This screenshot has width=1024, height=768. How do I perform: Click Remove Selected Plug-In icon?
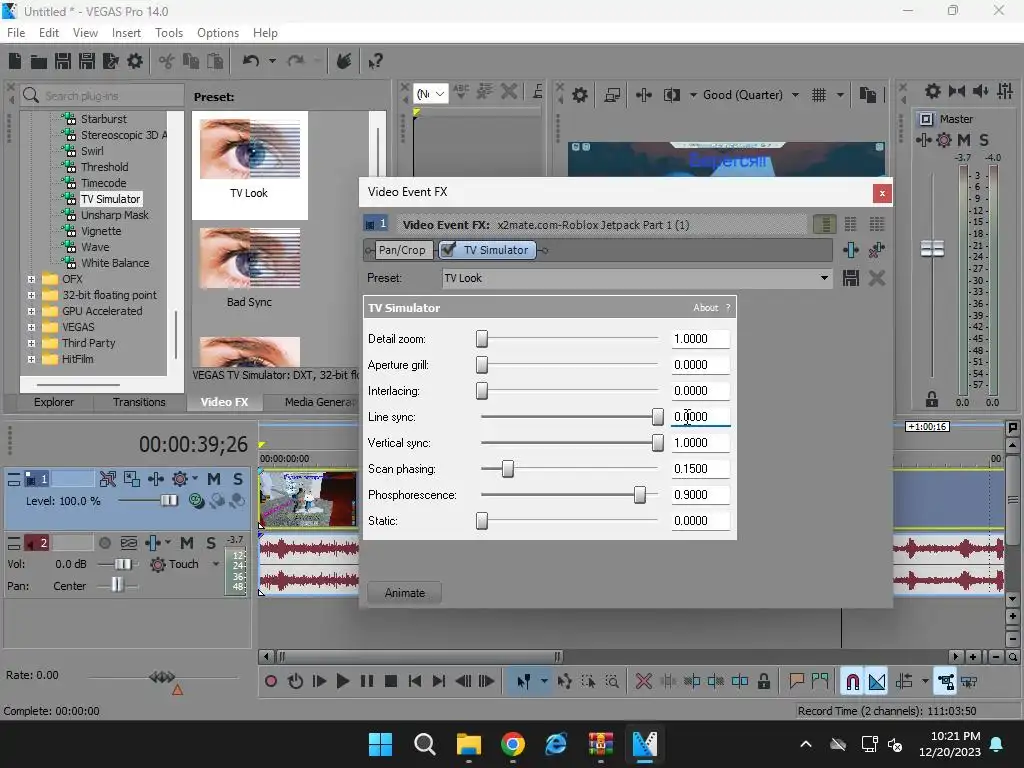876,249
